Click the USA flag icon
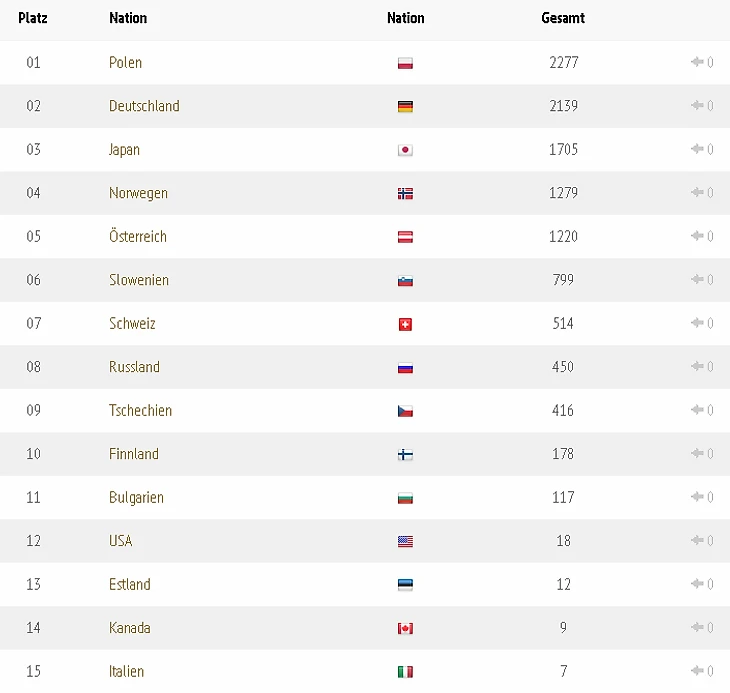The height and width of the screenshot is (693, 730). point(405,542)
